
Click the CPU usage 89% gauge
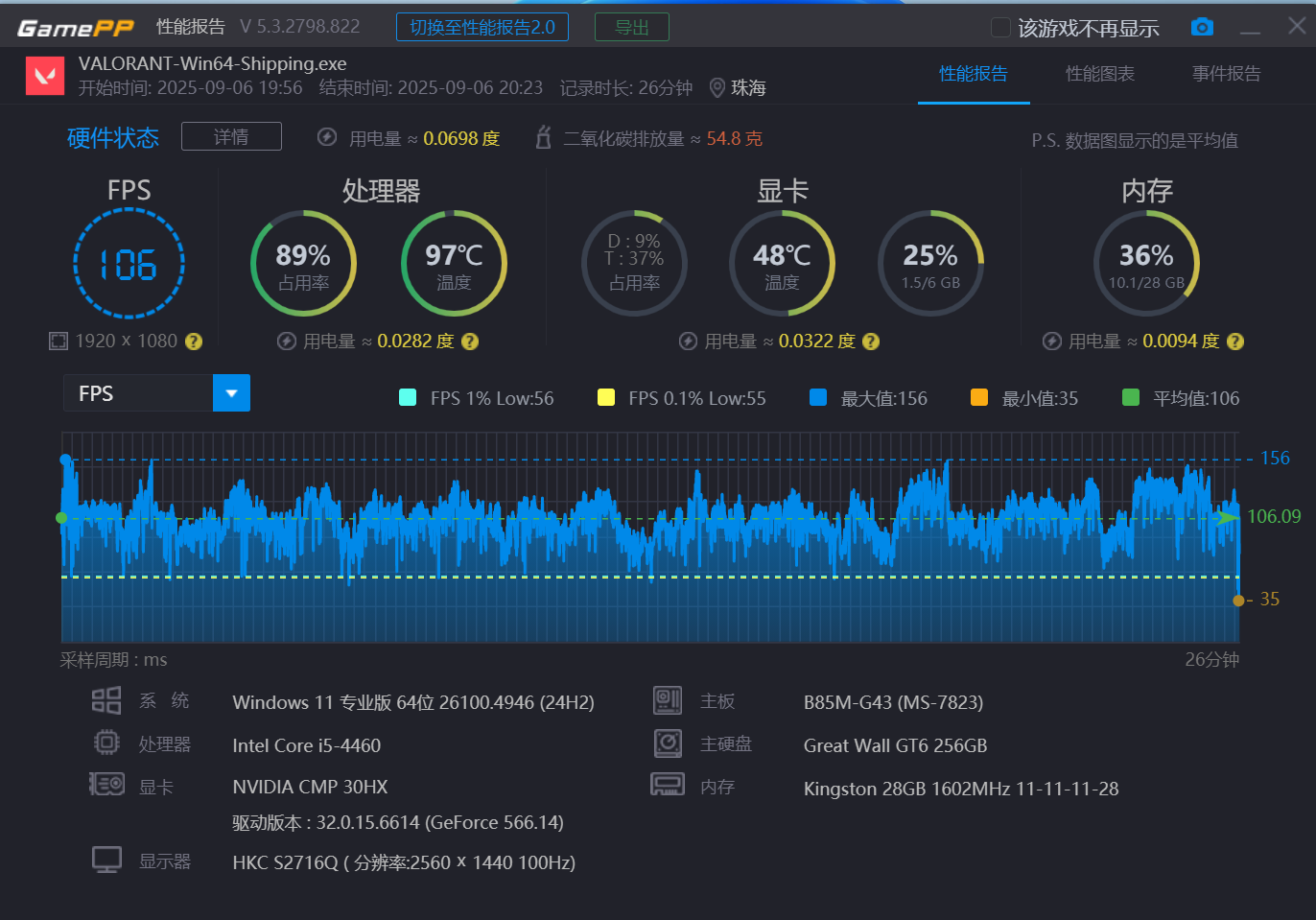click(303, 264)
